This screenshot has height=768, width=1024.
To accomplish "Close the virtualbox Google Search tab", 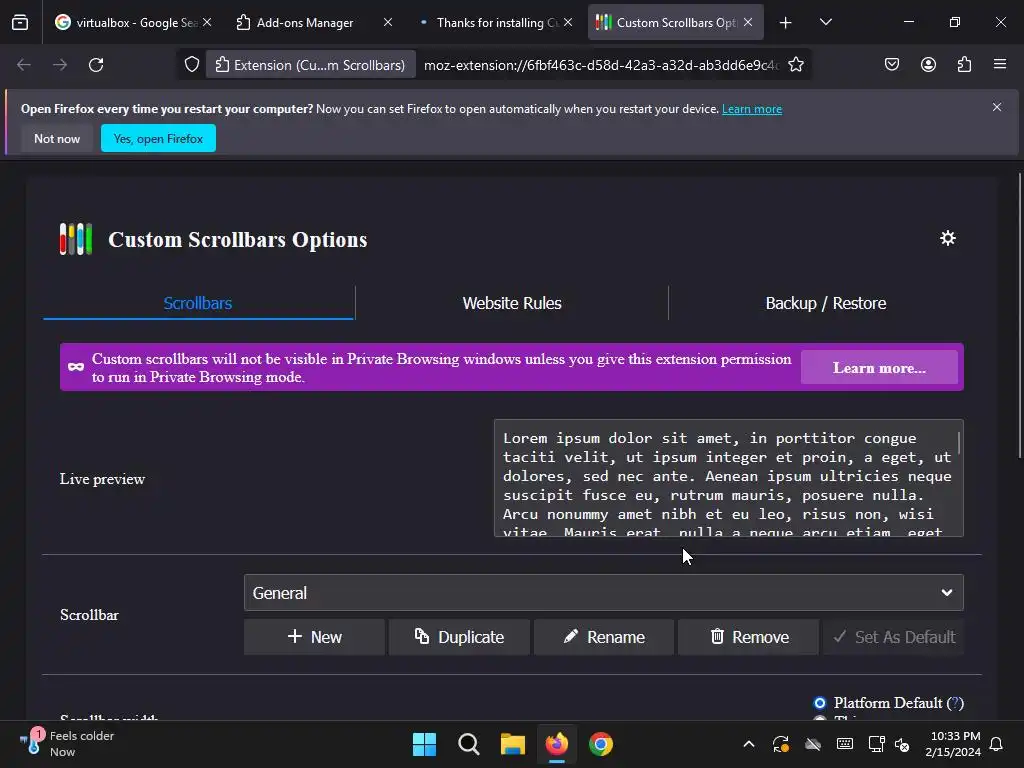I will (207, 22).
